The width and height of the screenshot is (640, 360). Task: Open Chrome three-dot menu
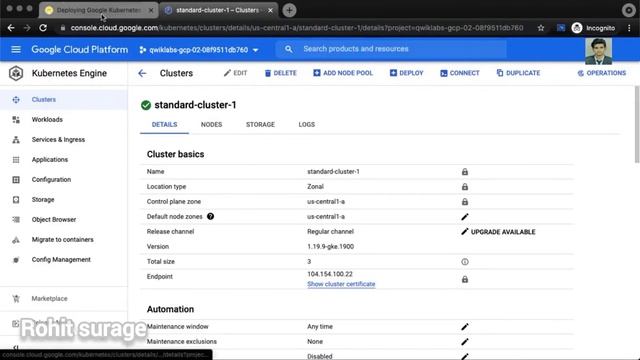[629, 28]
